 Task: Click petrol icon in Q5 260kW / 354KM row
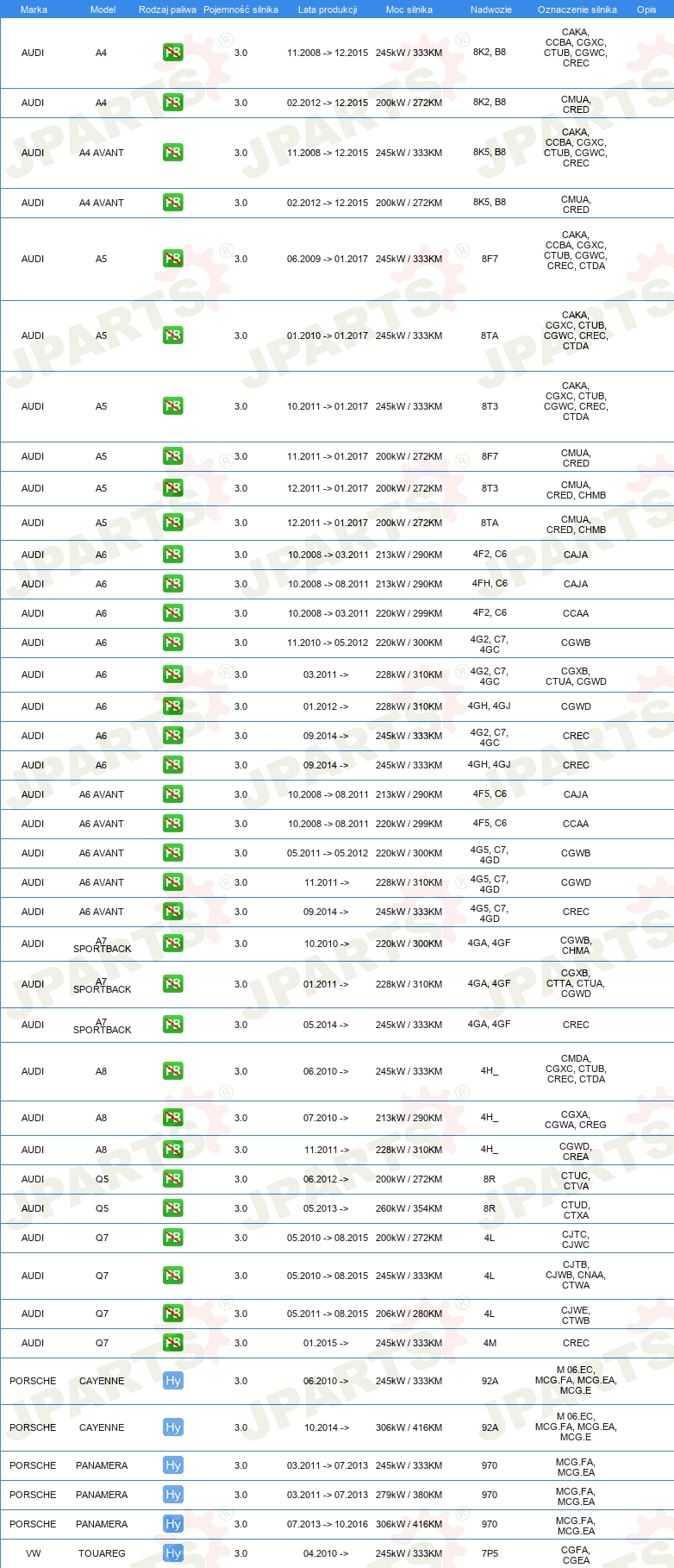point(173,1208)
